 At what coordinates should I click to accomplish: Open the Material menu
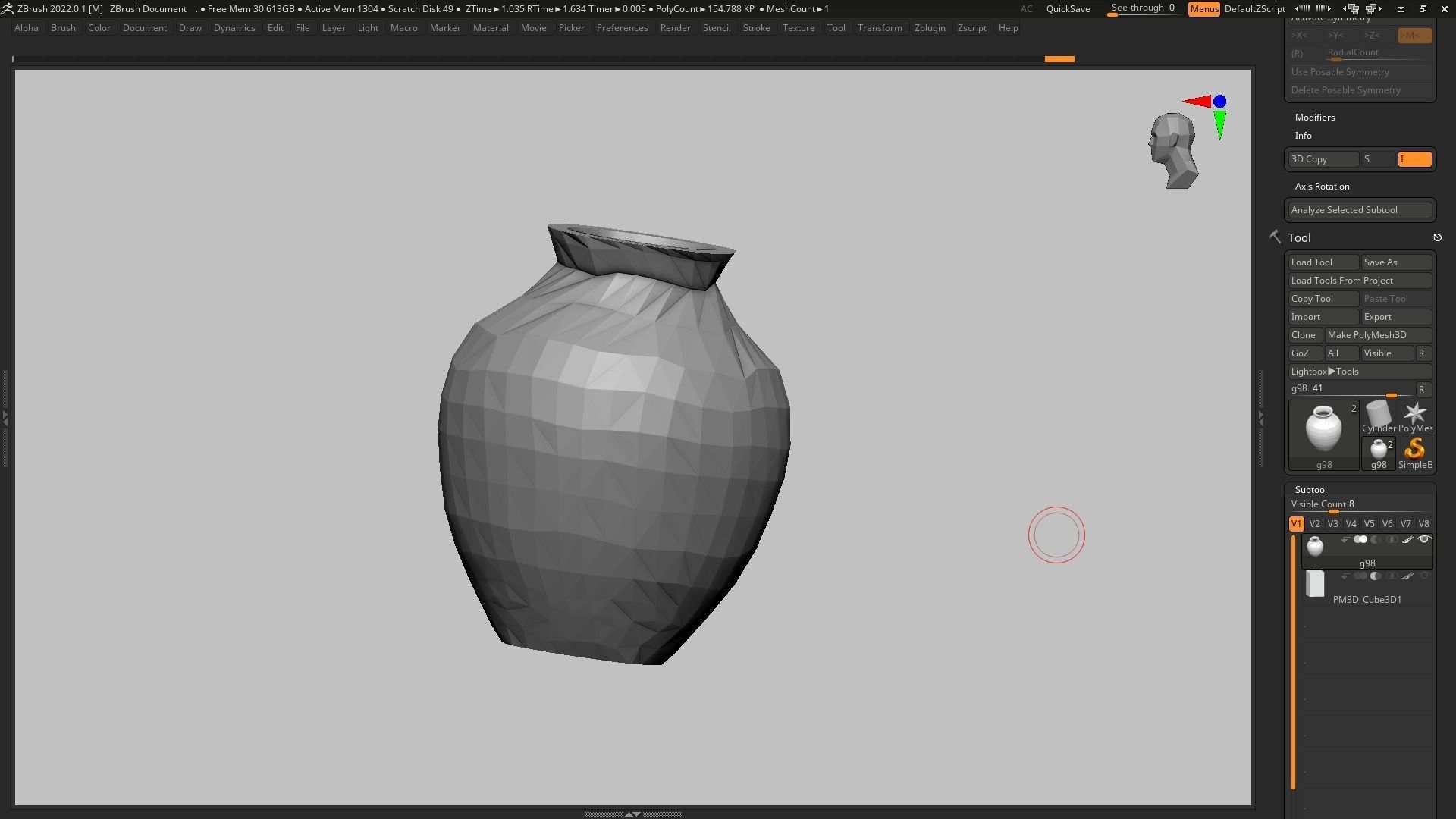click(491, 28)
